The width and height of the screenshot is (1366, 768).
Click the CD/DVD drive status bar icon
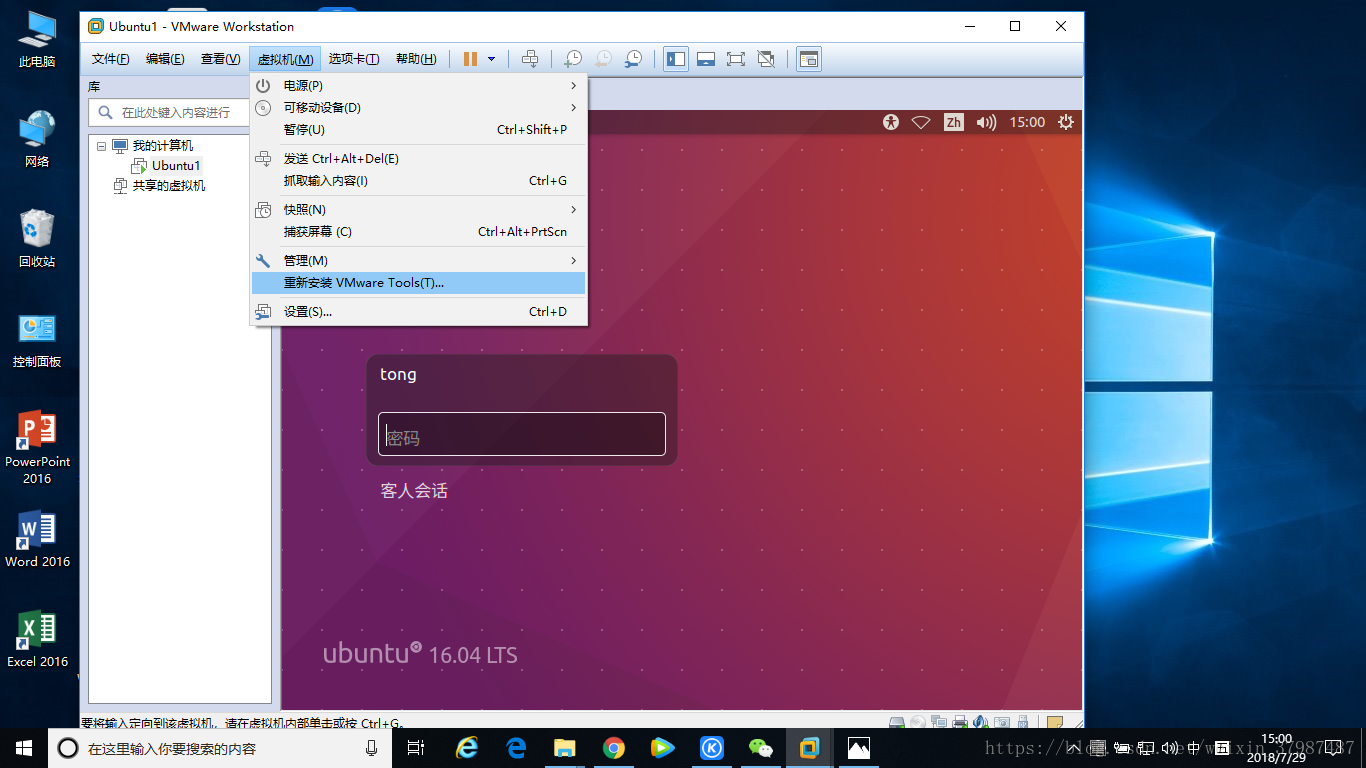pos(918,723)
